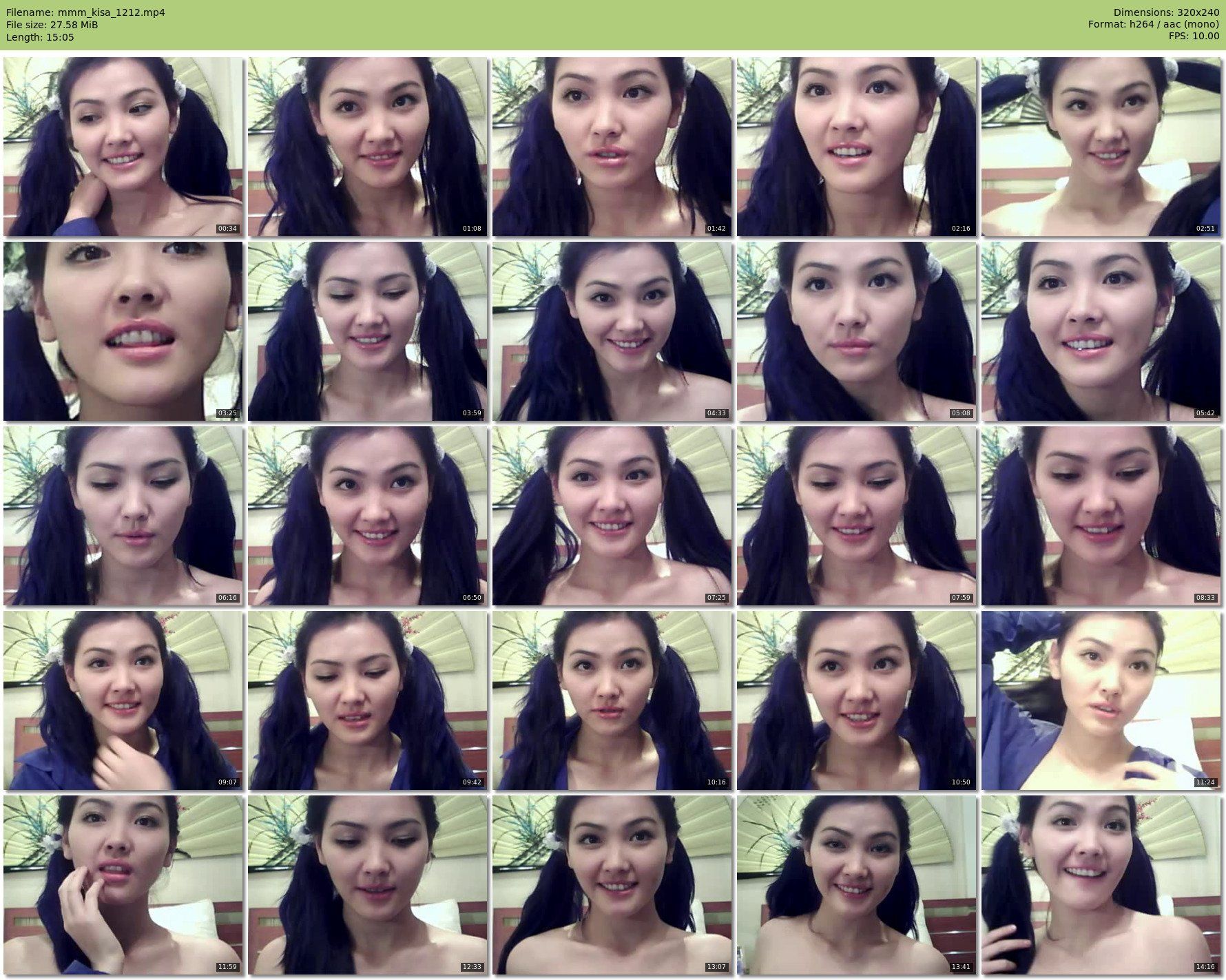This screenshot has height=980, width=1226.
Task: Click the thumbnail timestamped 09:07
Action: (123, 700)
